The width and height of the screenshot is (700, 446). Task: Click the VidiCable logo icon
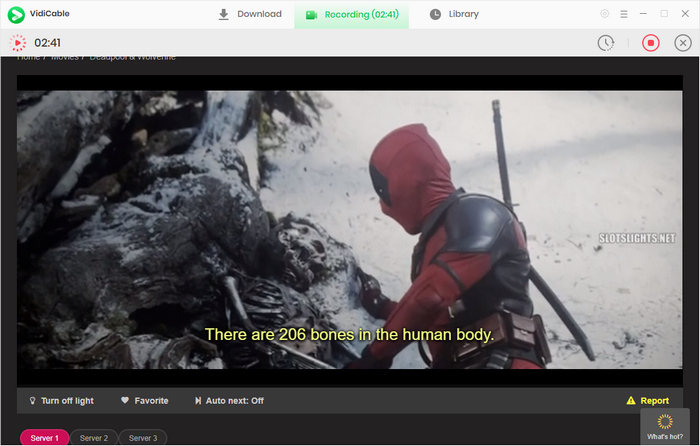point(16,14)
